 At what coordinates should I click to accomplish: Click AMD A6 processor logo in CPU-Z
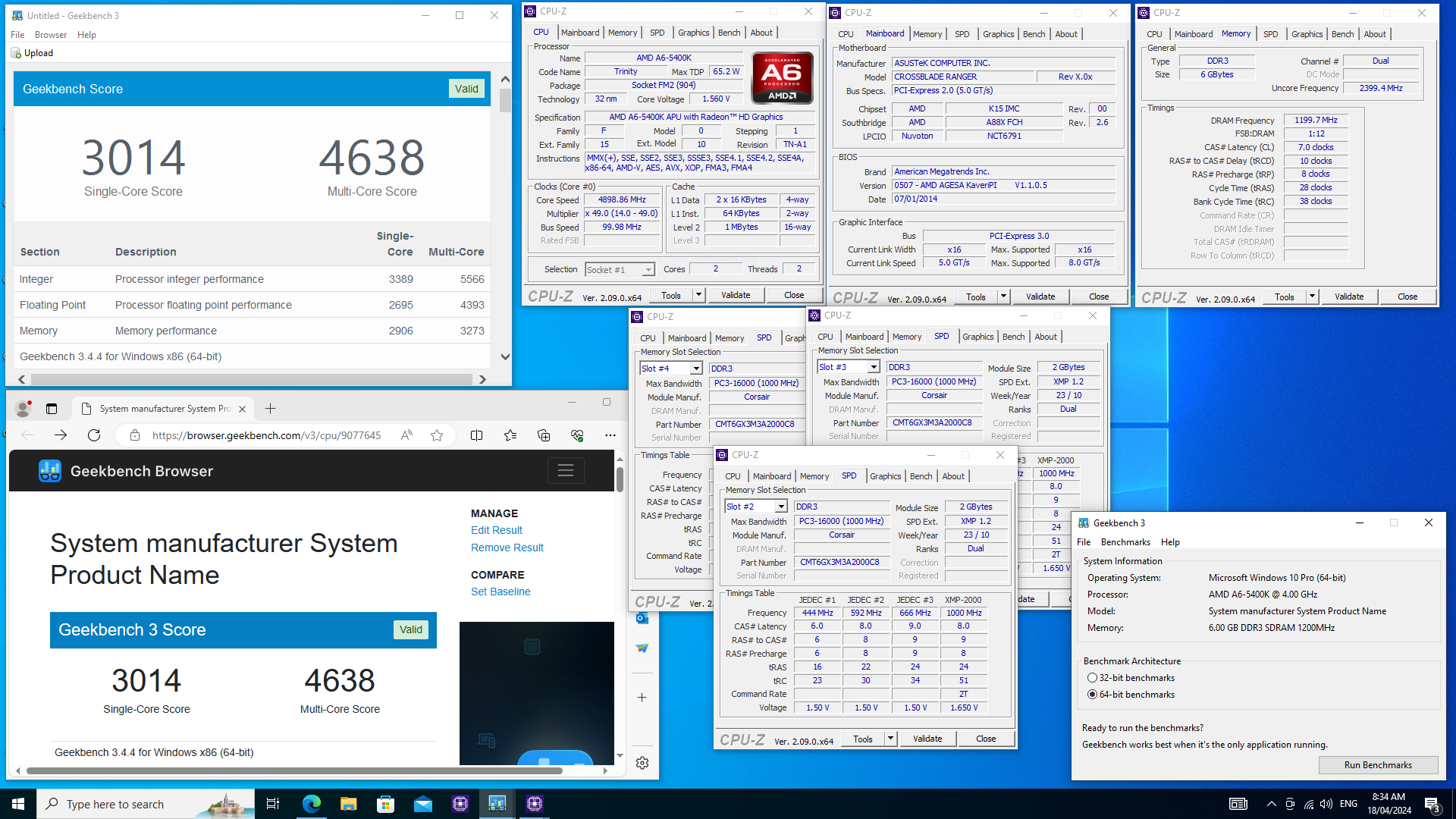click(783, 77)
